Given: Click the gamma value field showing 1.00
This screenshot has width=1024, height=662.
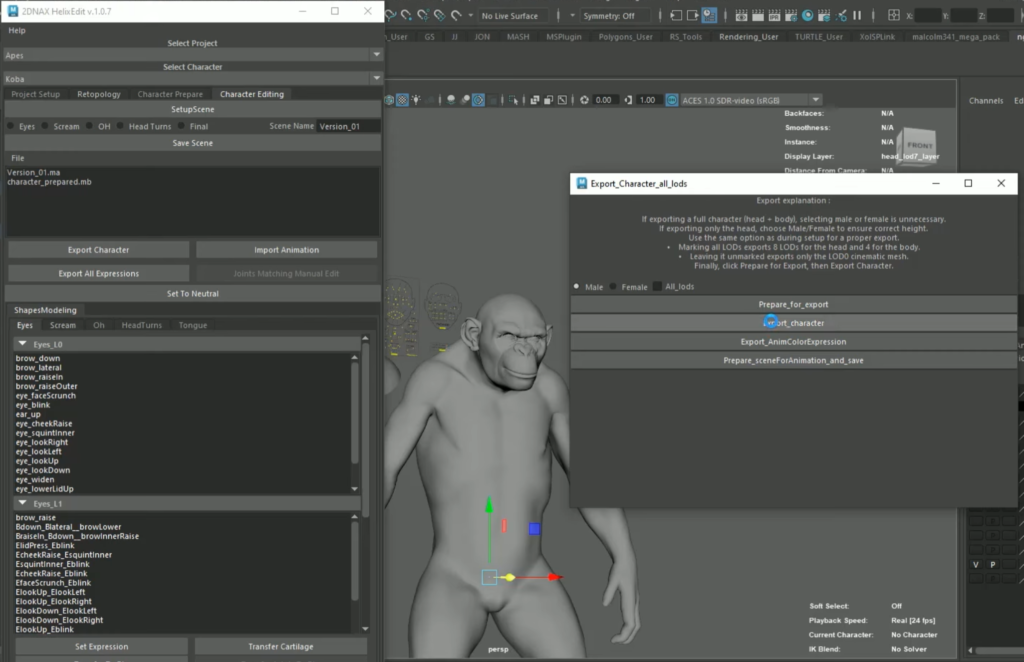Looking at the screenshot, I should click(647, 100).
